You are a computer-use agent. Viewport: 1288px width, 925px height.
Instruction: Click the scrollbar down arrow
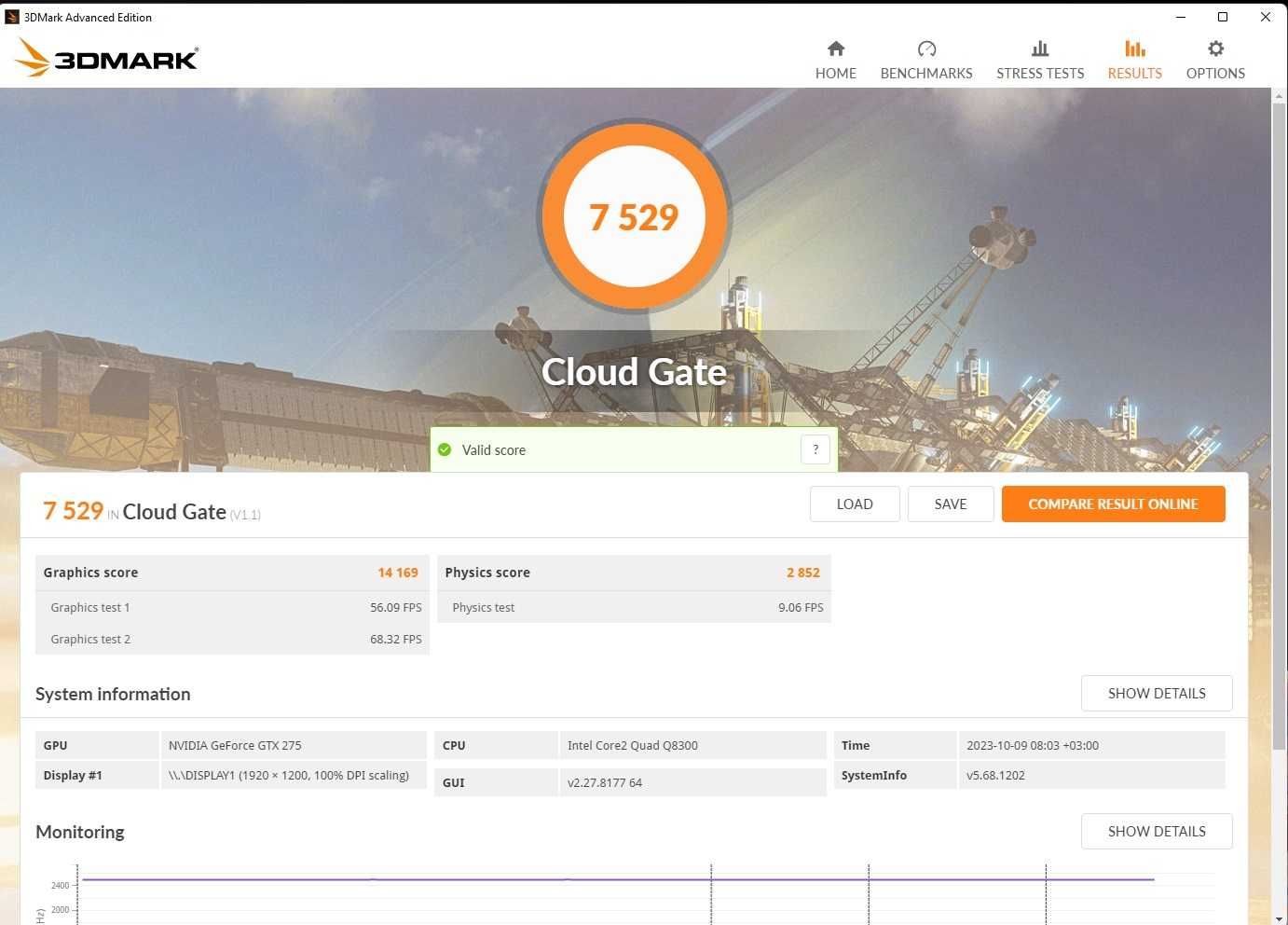pyautogui.click(x=1279, y=918)
